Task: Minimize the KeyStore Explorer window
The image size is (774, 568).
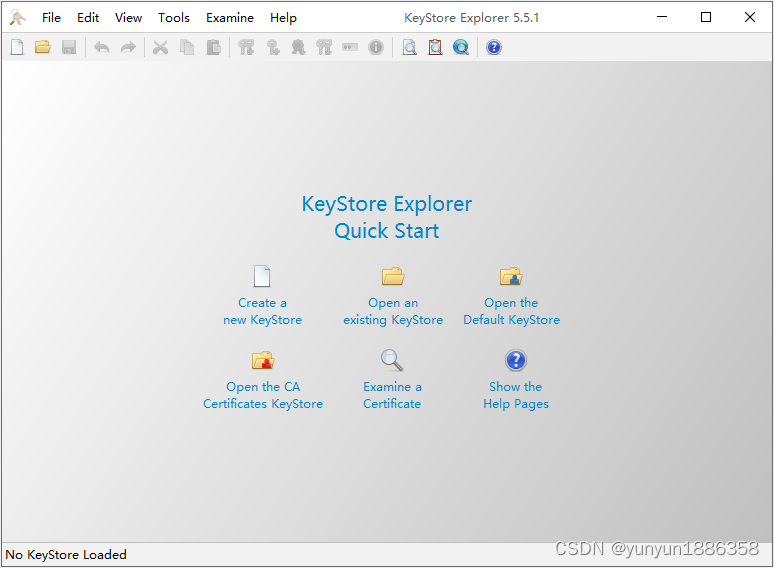Action: pos(662,17)
